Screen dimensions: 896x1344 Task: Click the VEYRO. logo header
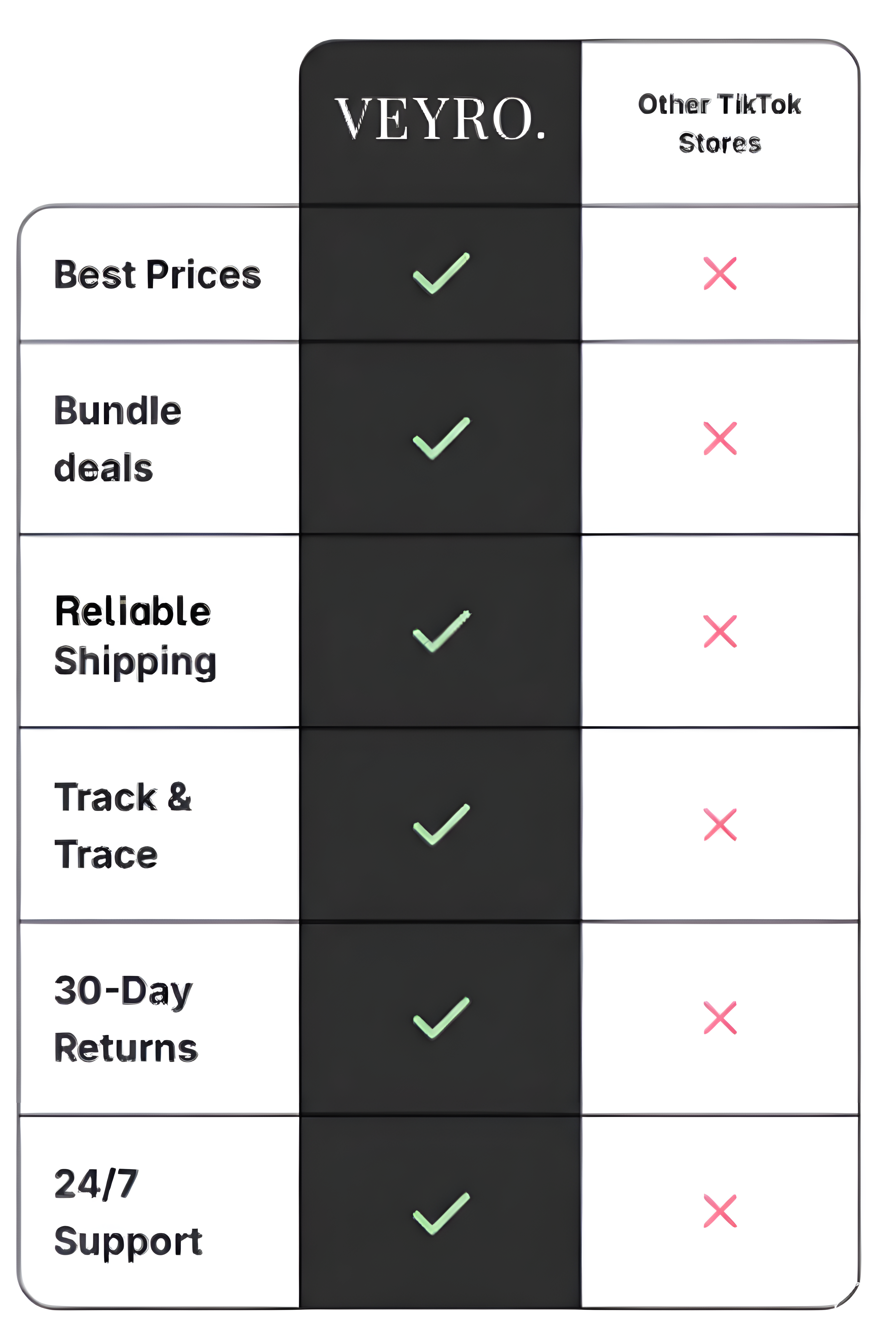440,119
